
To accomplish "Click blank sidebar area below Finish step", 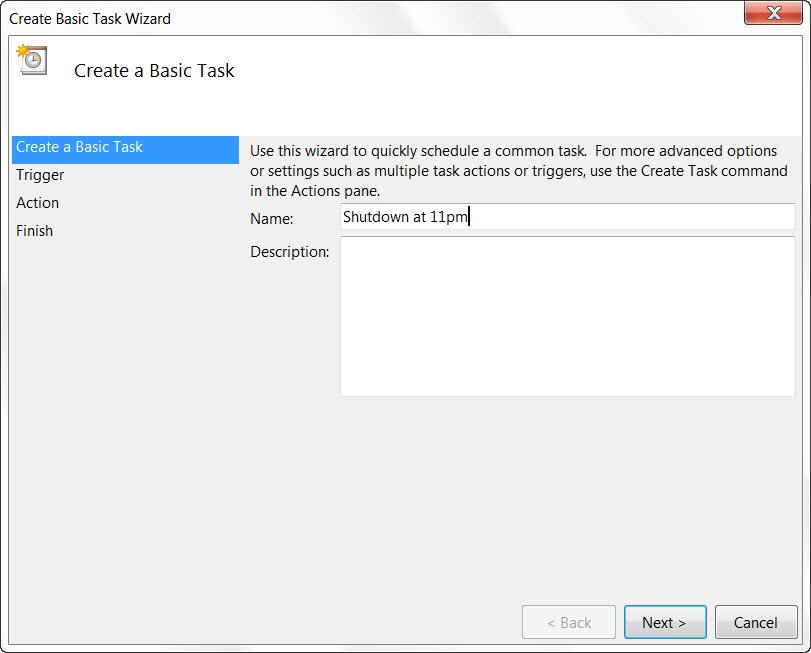I will tap(124, 420).
